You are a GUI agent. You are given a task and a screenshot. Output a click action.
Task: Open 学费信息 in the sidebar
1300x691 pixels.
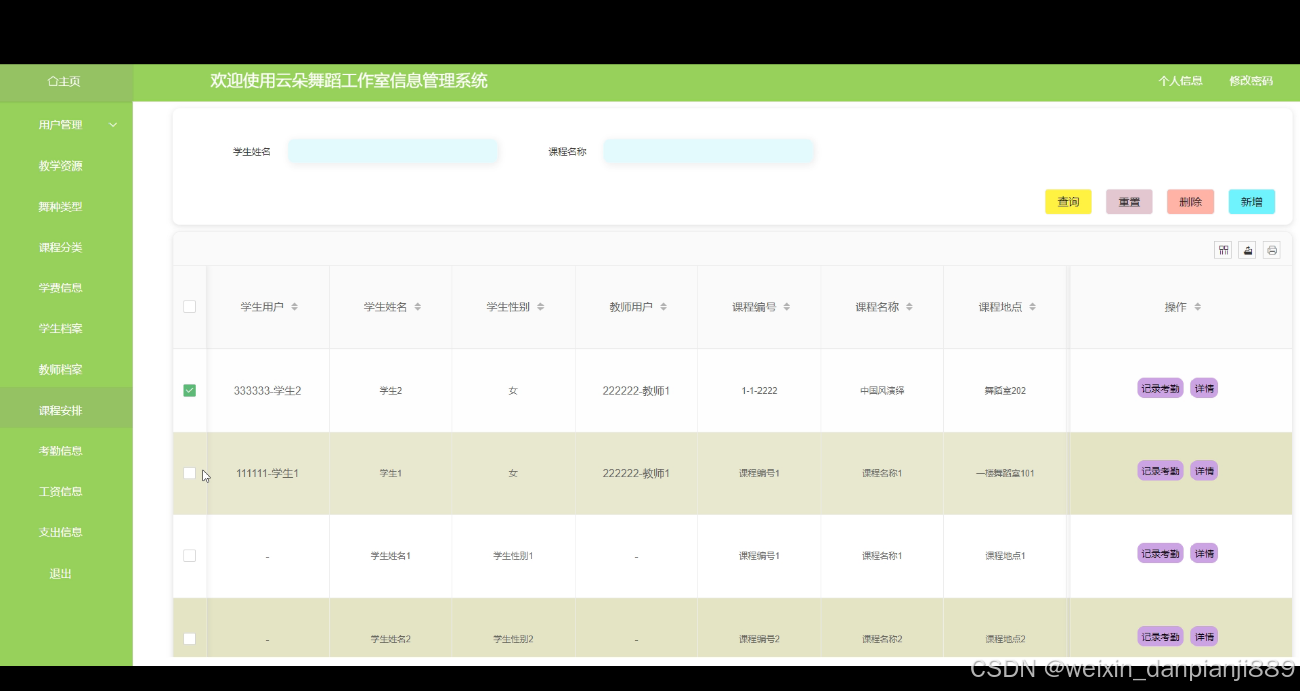click(x=66, y=288)
